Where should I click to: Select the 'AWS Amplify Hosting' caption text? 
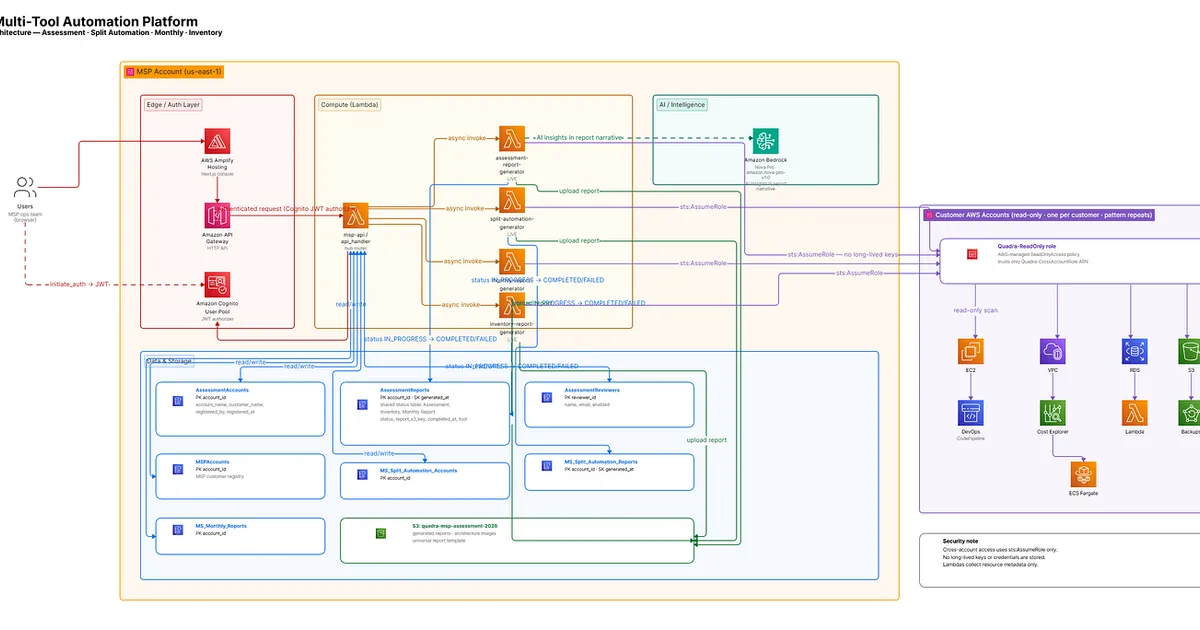pyautogui.click(x=218, y=164)
